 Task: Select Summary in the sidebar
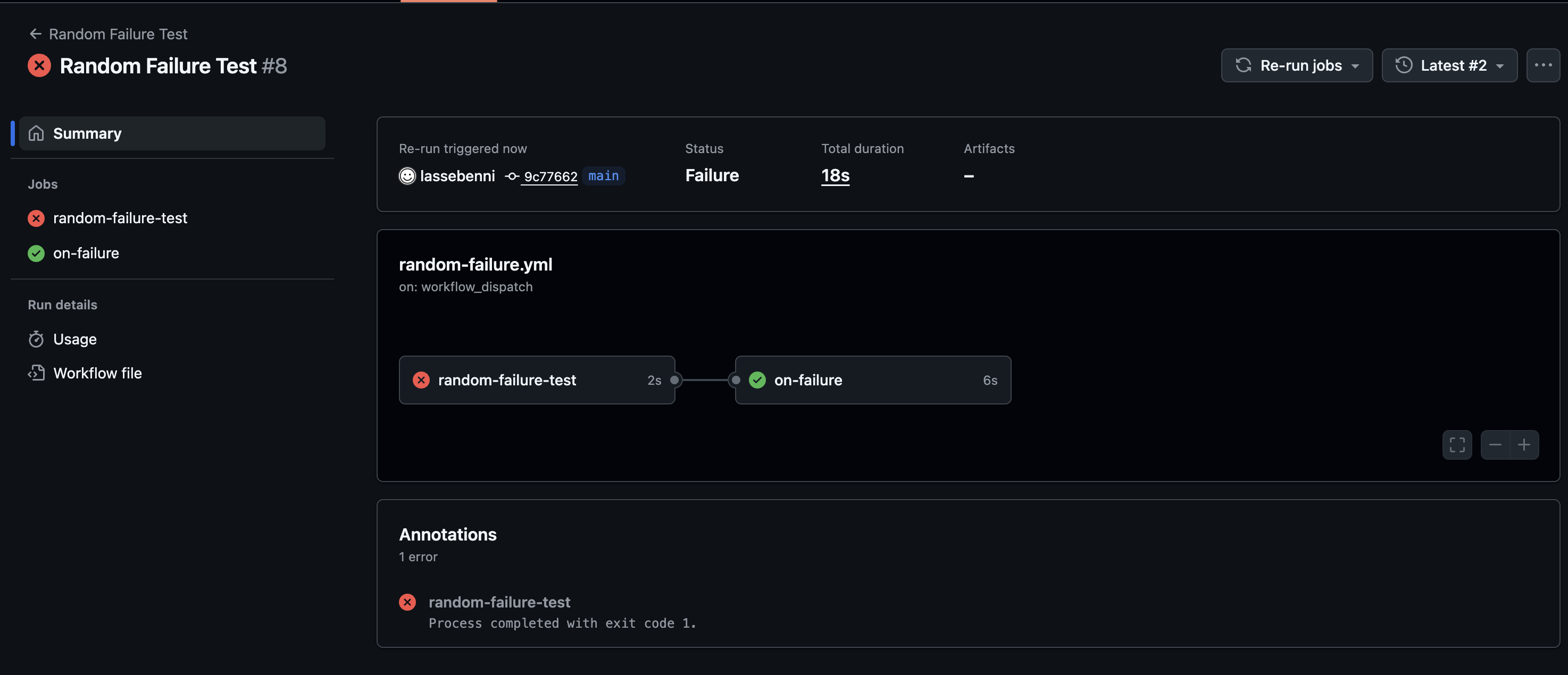point(87,133)
